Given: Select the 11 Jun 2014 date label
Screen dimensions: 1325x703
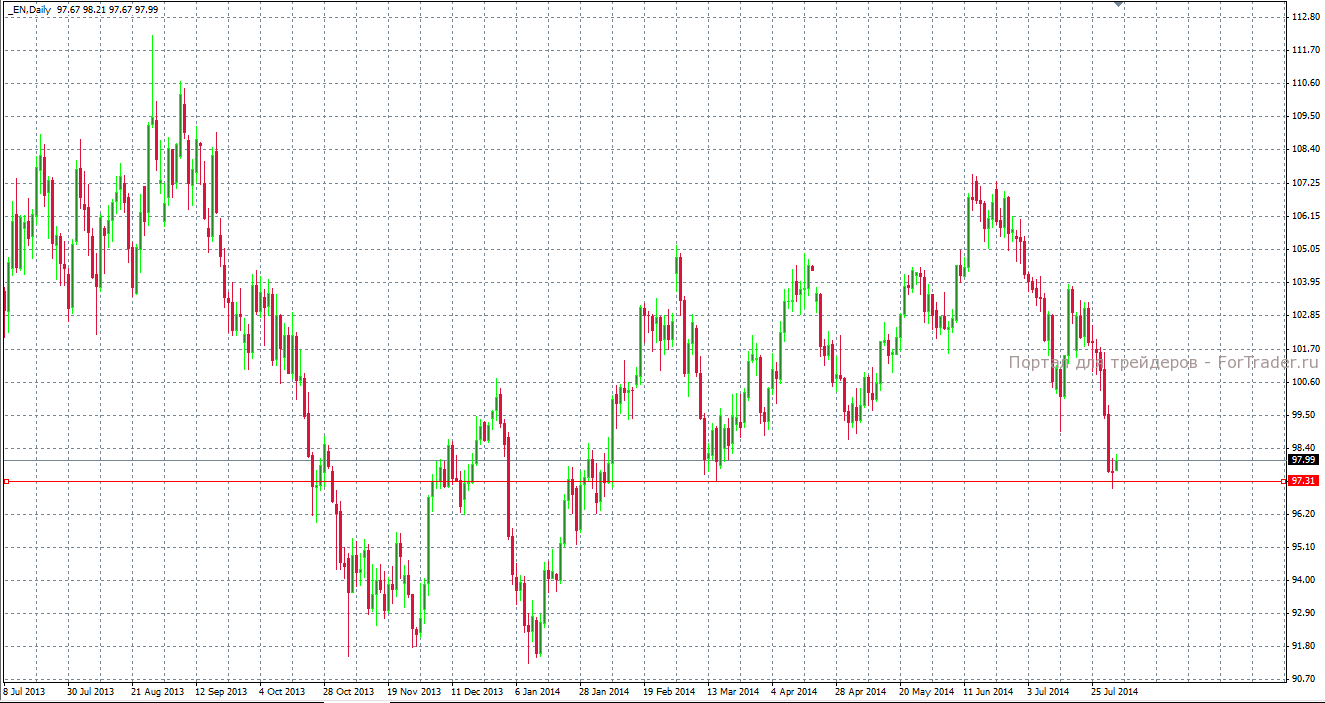Looking at the screenshot, I should [989, 691].
